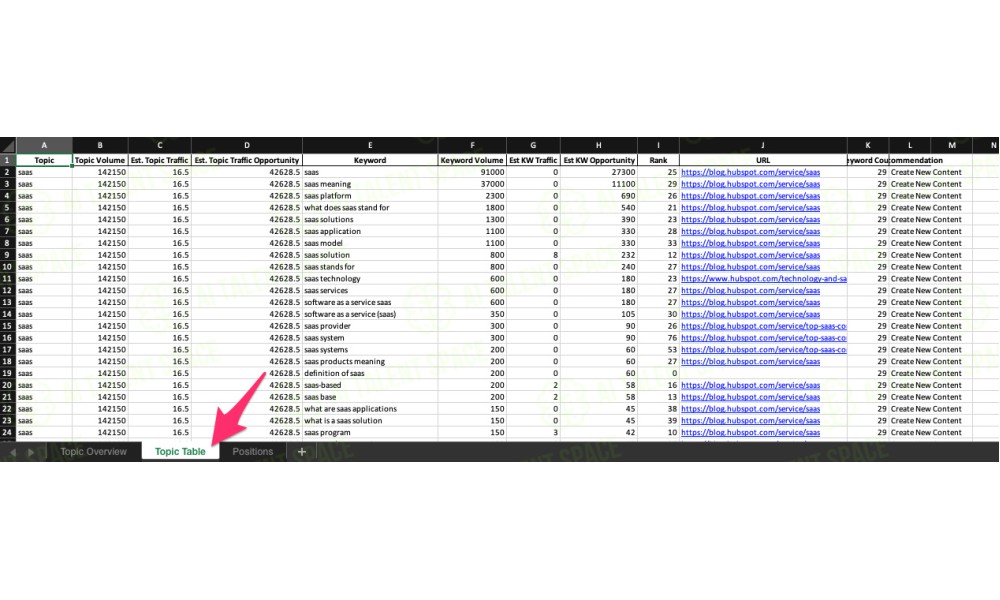Select row 19 header
This screenshot has width=1000, height=600.
pyautogui.click(x=8, y=374)
